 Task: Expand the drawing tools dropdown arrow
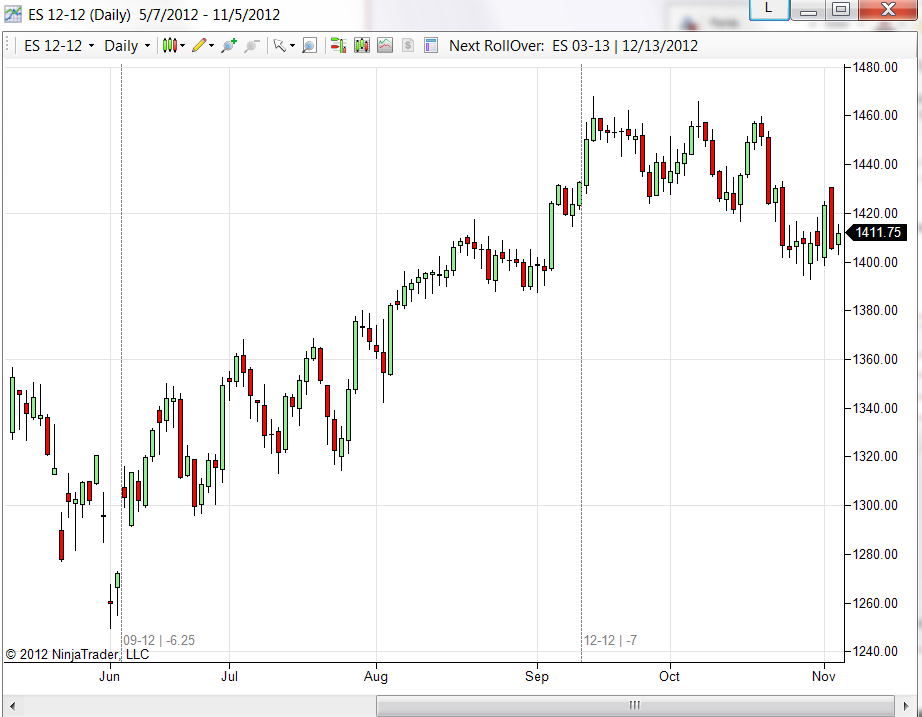212,46
